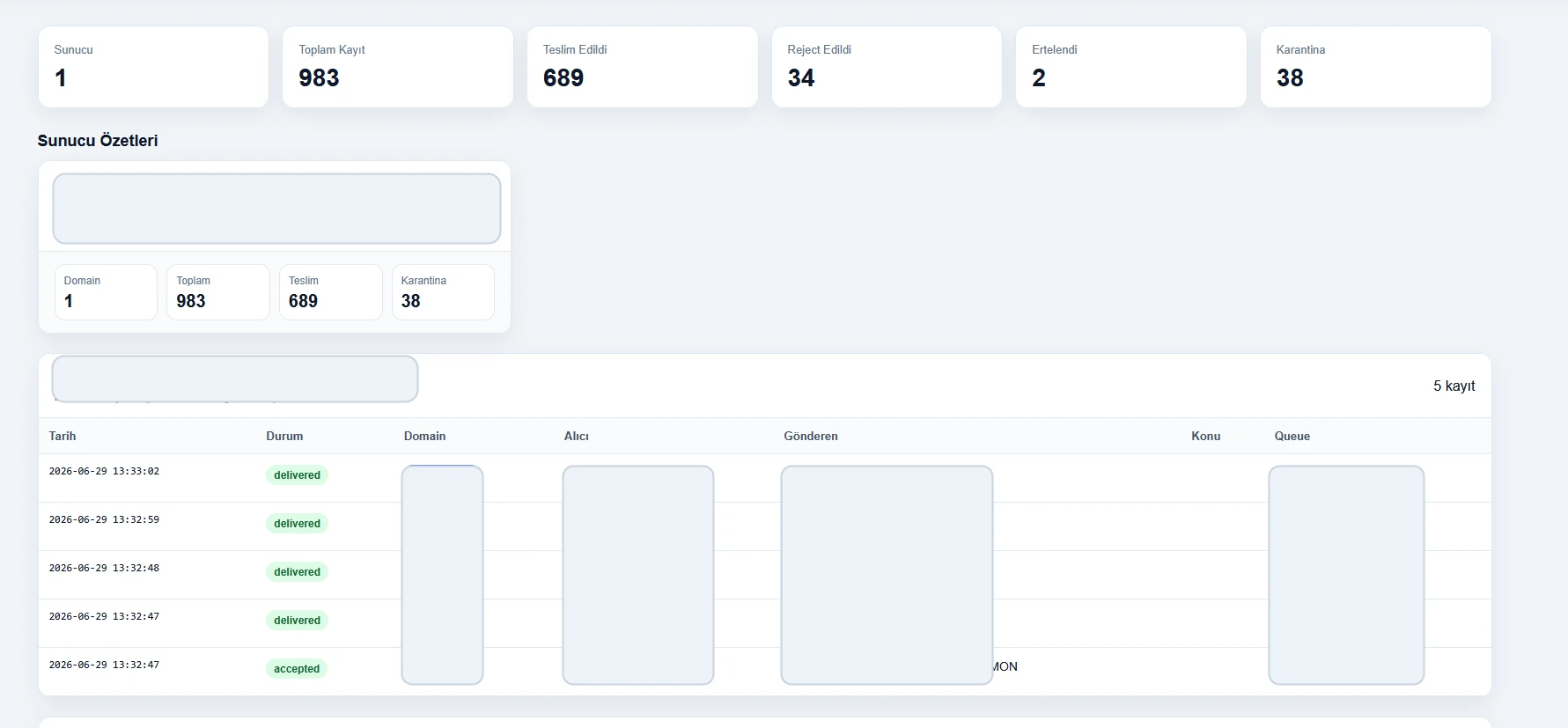Select the Teslim box in server summary card
1568x728 pixels.
[x=331, y=292]
